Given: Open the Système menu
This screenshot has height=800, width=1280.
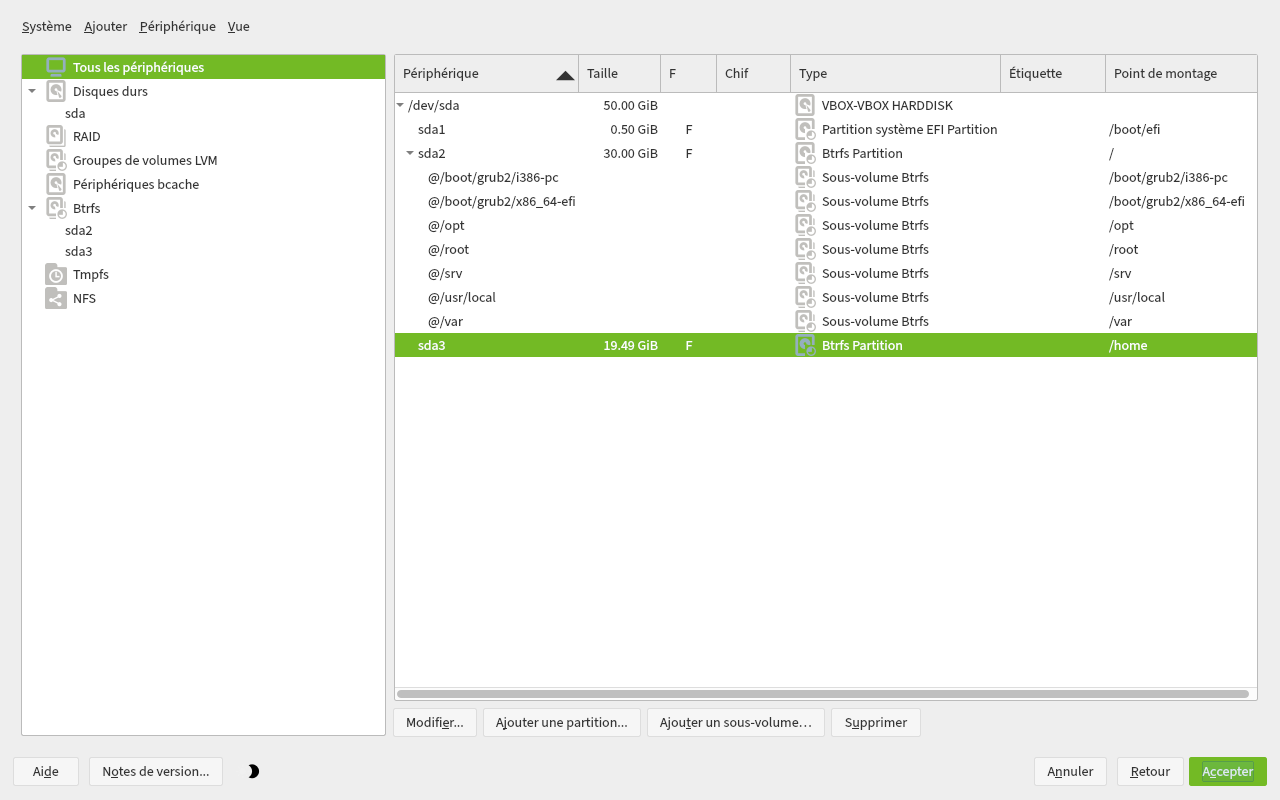Looking at the screenshot, I should [46, 27].
